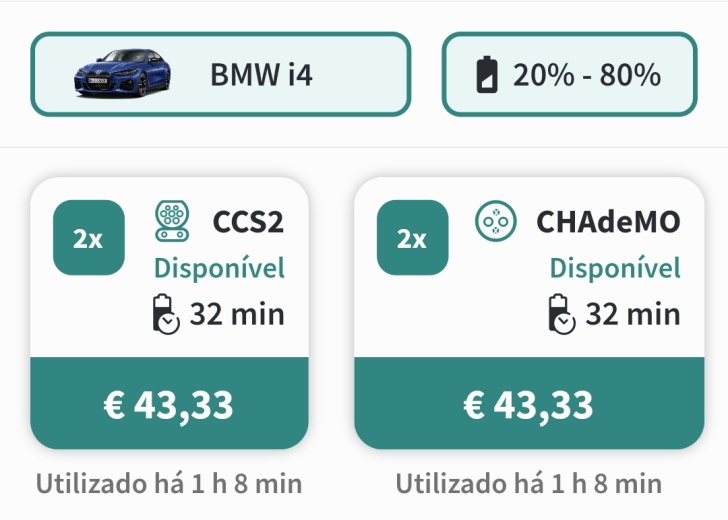Open the BMW i4 vehicle selector
728x520 pixels.
(x=221, y=74)
